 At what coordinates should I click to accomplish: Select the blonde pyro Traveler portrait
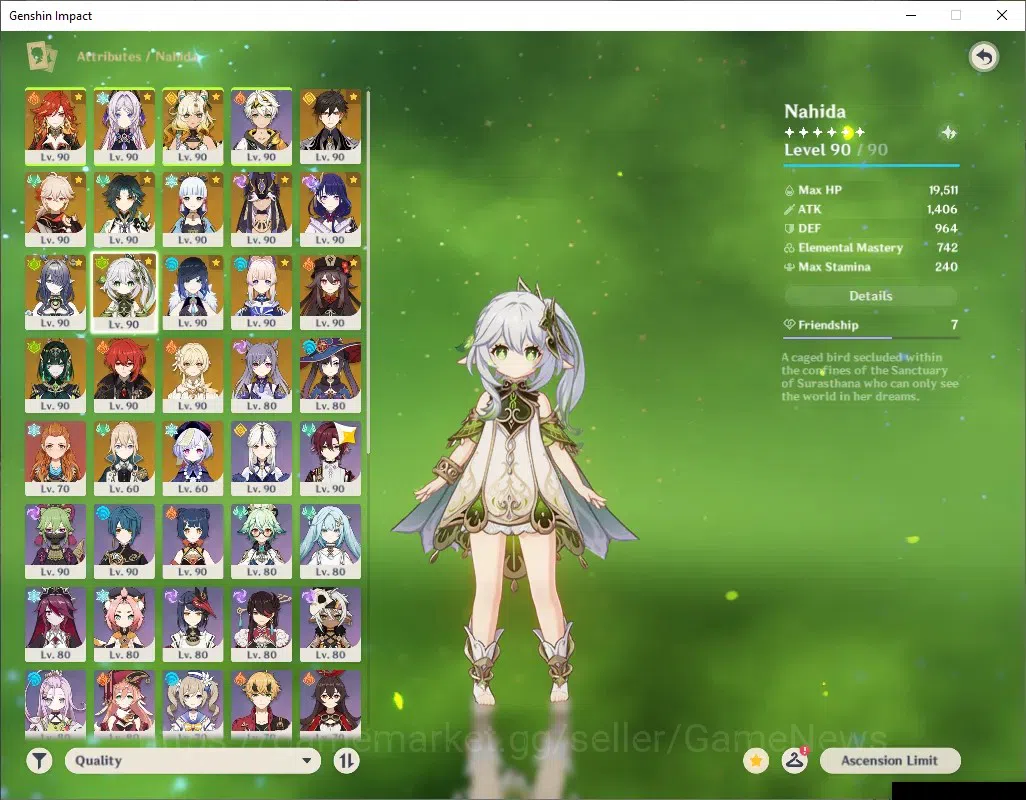tap(193, 375)
